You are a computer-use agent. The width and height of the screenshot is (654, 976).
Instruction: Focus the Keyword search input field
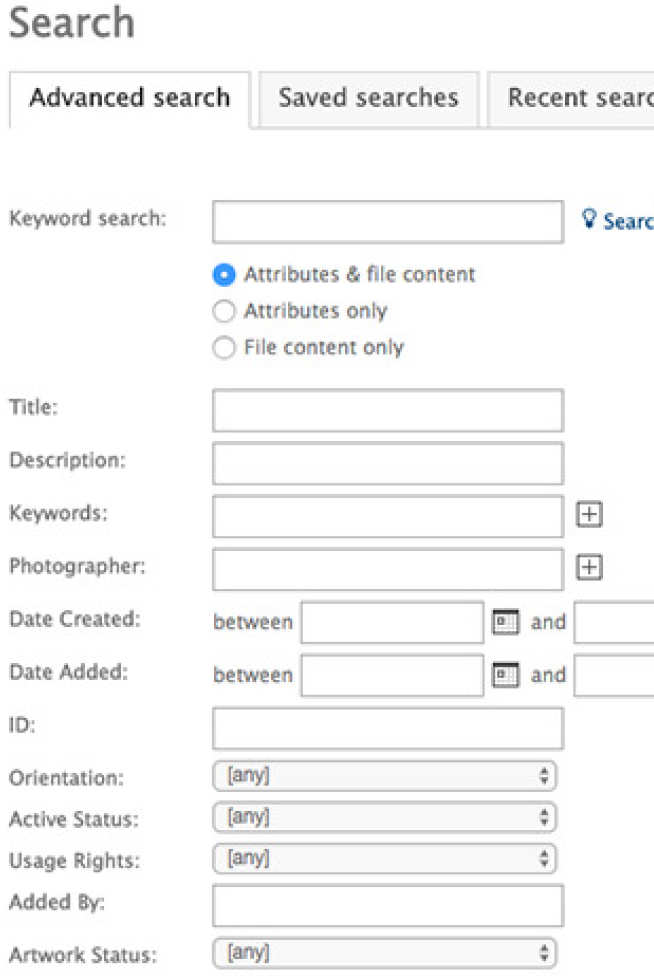click(x=387, y=222)
